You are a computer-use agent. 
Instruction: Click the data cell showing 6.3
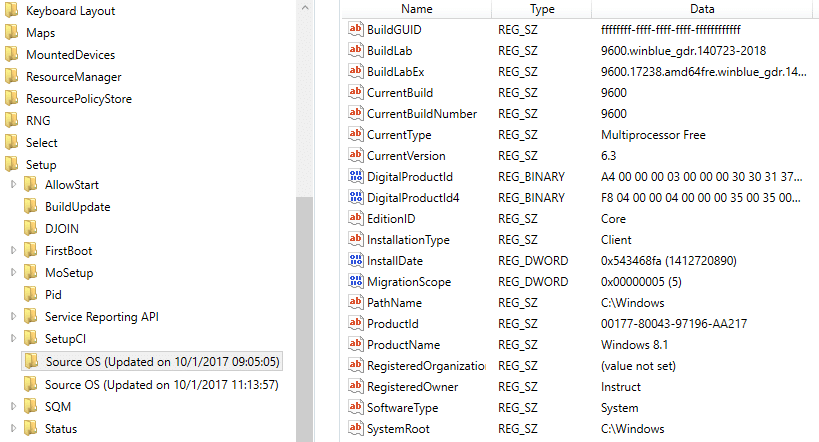pyautogui.click(x=609, y=156)
